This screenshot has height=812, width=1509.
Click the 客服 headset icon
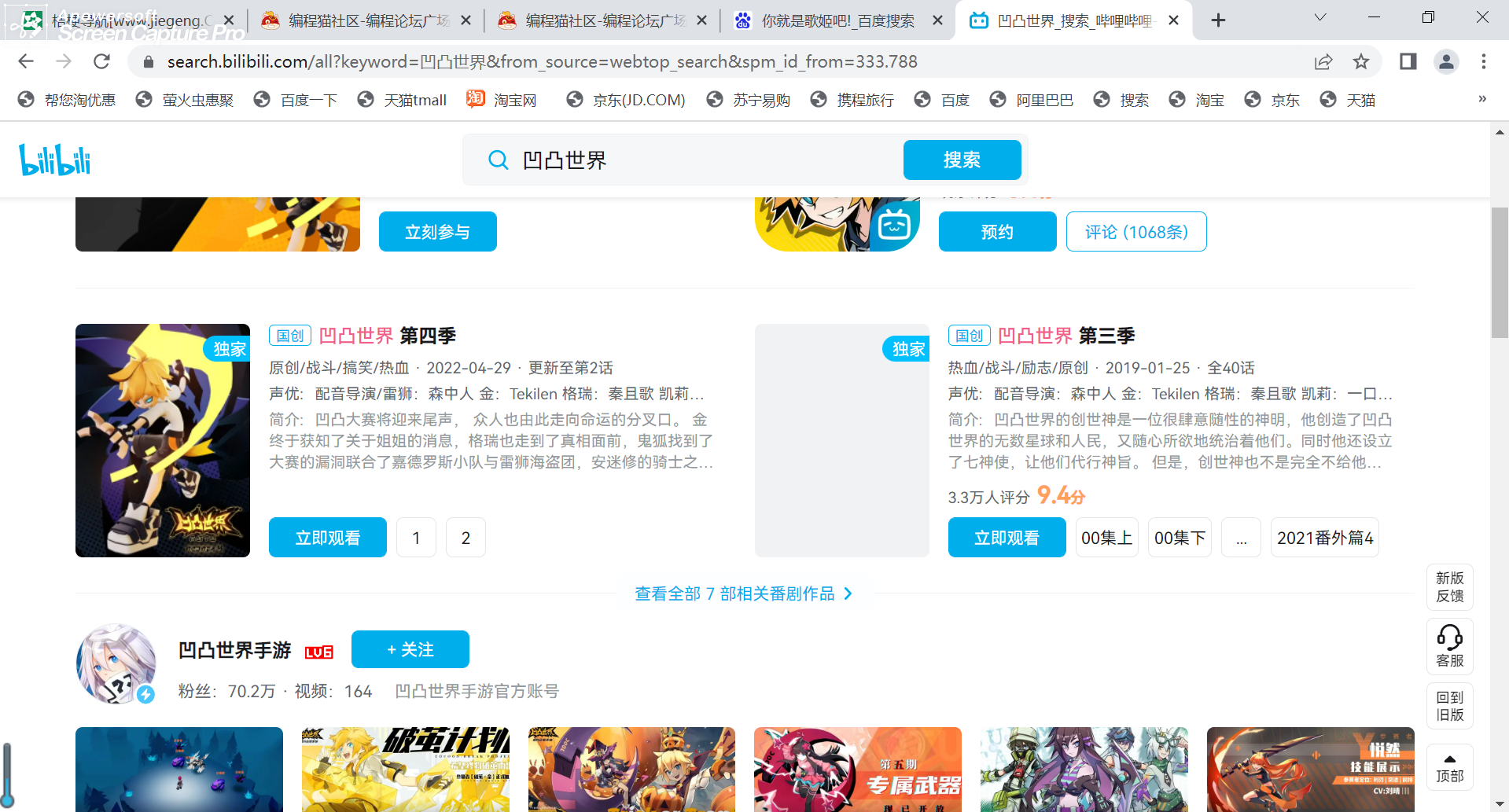pyautogui.click(x=1450, y=646)
